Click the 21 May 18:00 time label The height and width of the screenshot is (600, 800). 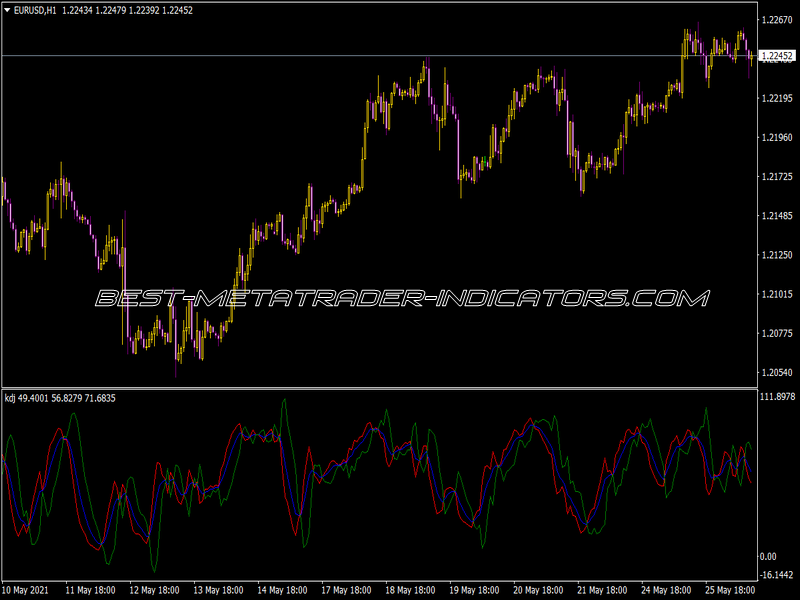602,590
